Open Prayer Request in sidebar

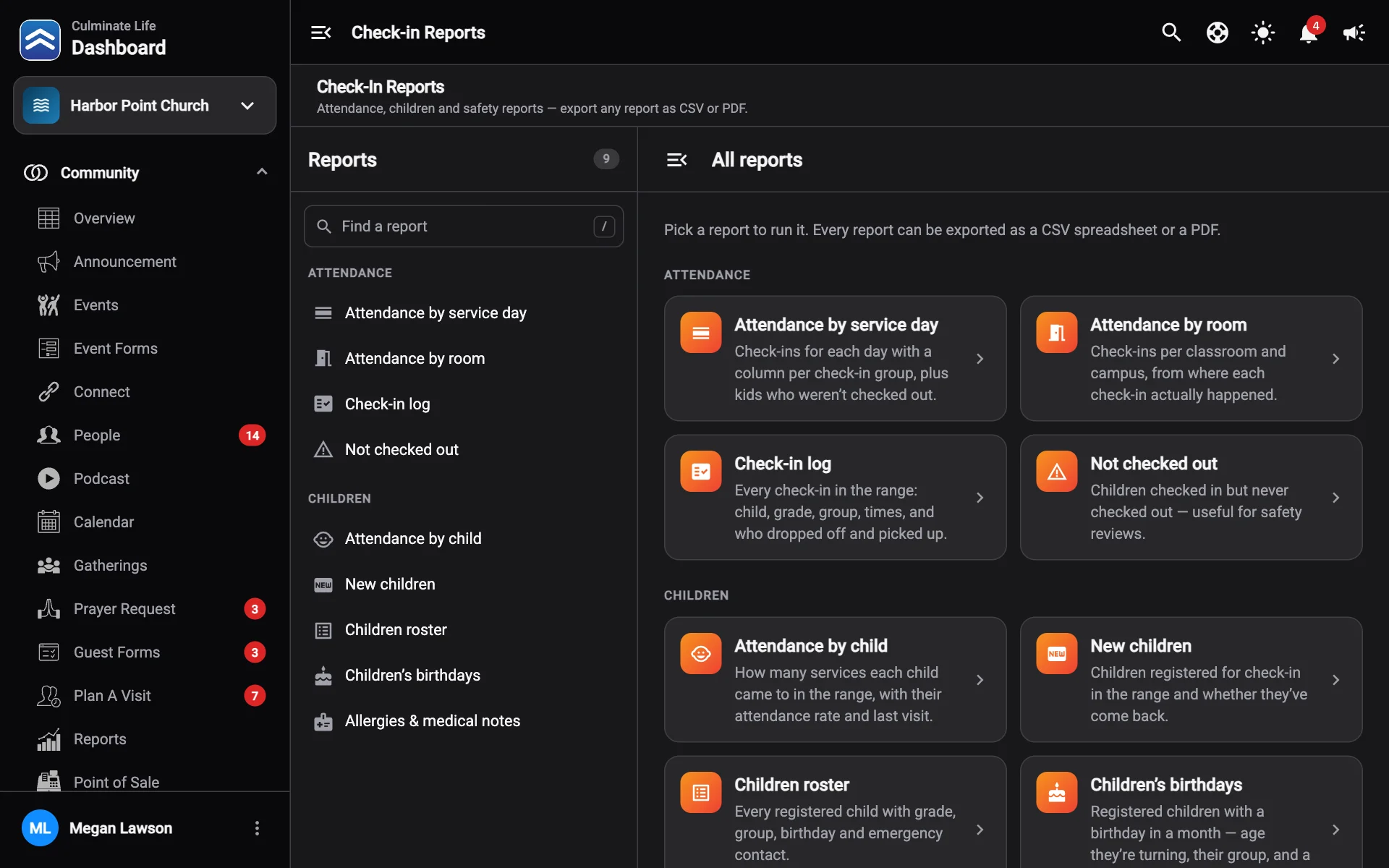(145, 609)
